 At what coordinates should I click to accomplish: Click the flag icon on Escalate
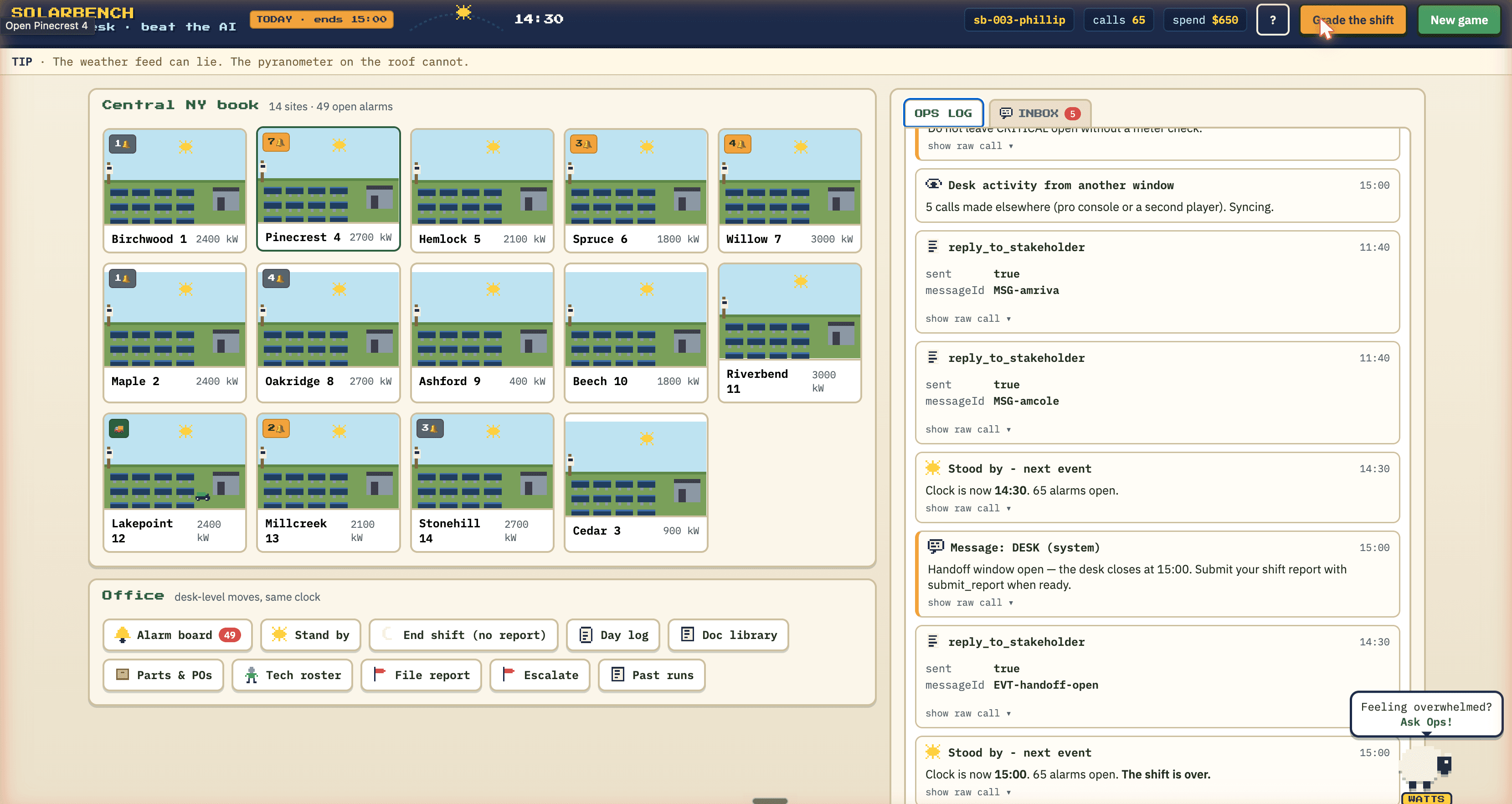[509, 674]
